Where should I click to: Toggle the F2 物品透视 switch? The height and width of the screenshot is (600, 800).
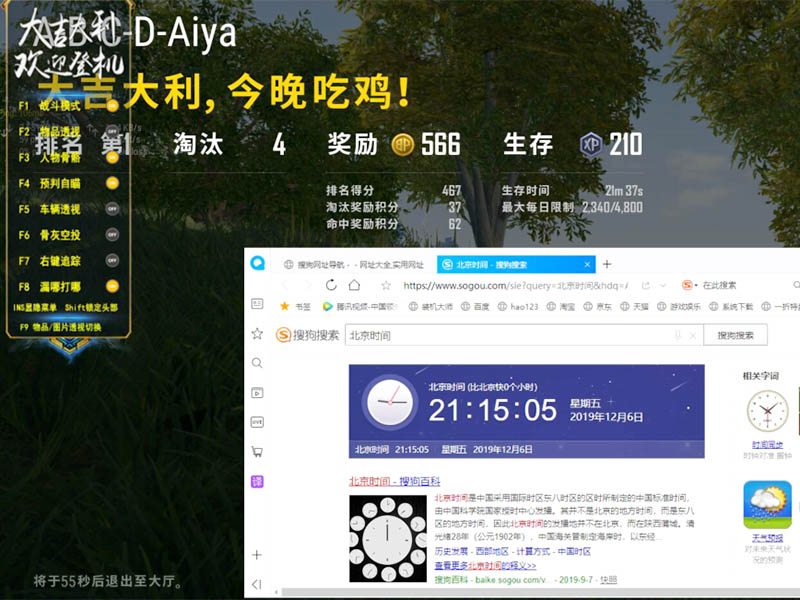click(x=112, y=131)
